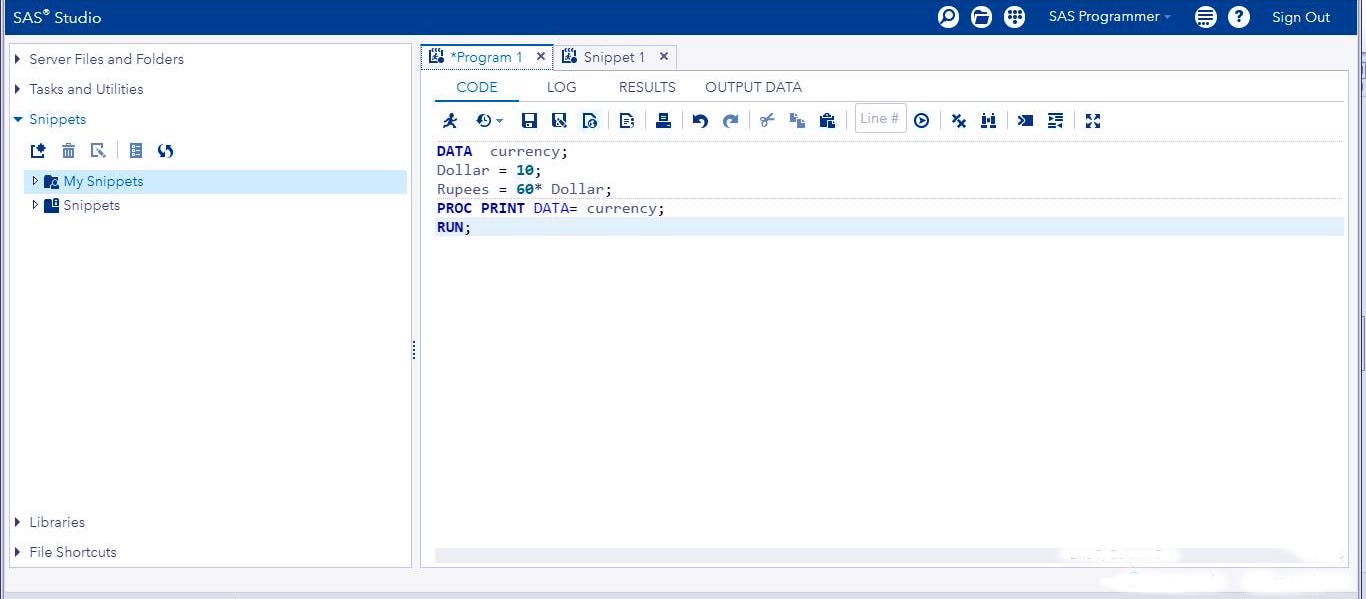Image resolution: width=1366 pixels, height=599 pixels.
Task: Open the submission history dropdown
Action: coord(489,121)
